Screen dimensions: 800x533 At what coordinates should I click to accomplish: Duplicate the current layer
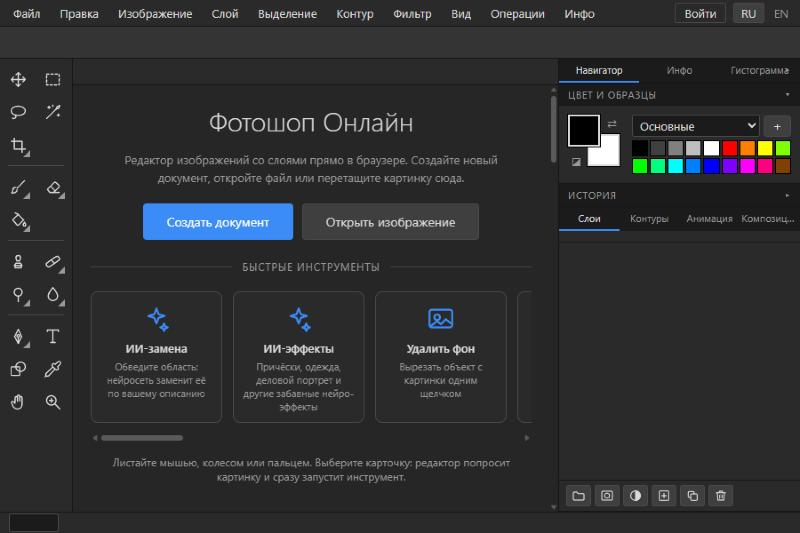pyautogui.click(x=692, y=496)
